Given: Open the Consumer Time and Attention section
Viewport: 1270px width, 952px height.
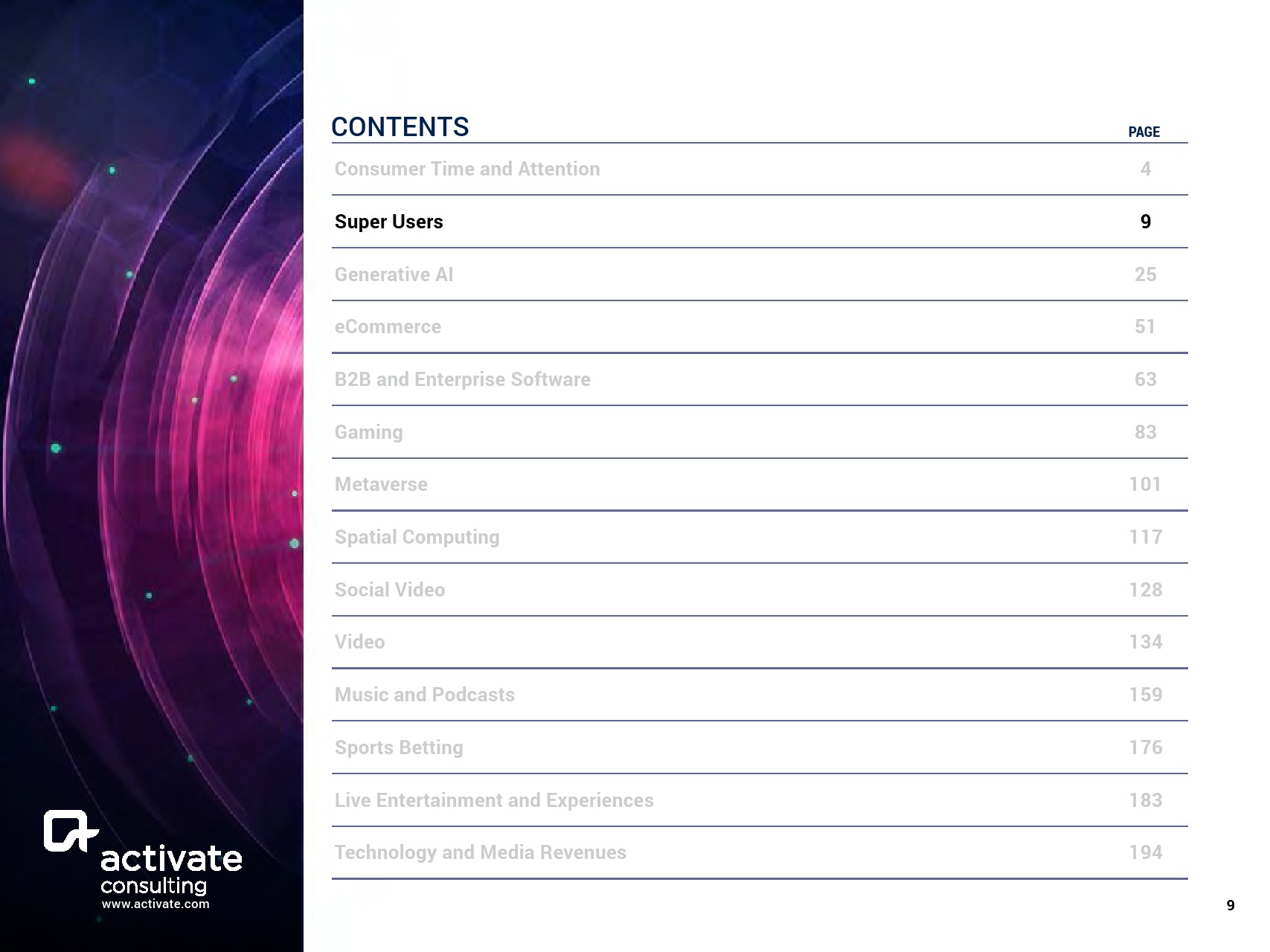Looking at the screenshot, I should (466, 169).
